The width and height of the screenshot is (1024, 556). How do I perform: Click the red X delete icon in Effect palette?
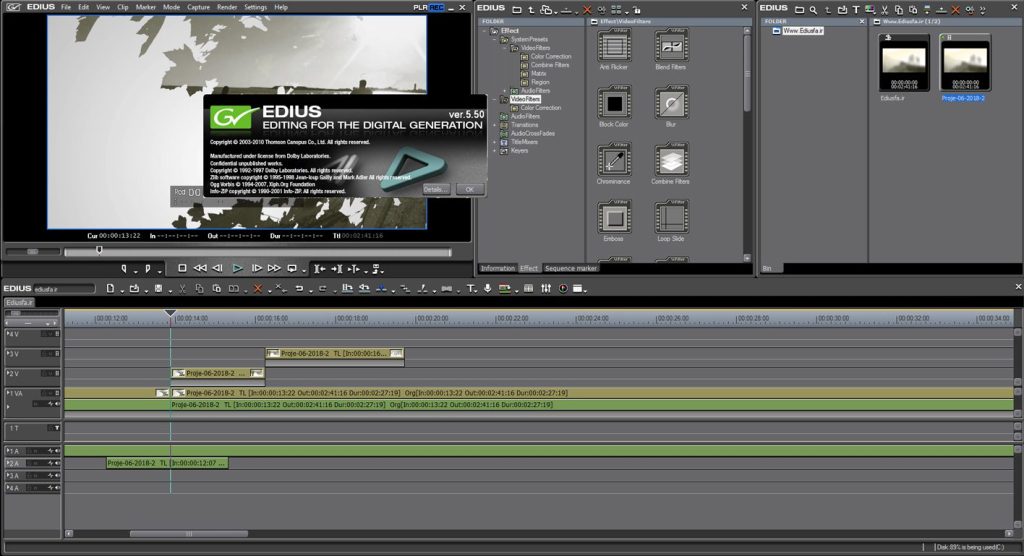(x=587, y=9)
